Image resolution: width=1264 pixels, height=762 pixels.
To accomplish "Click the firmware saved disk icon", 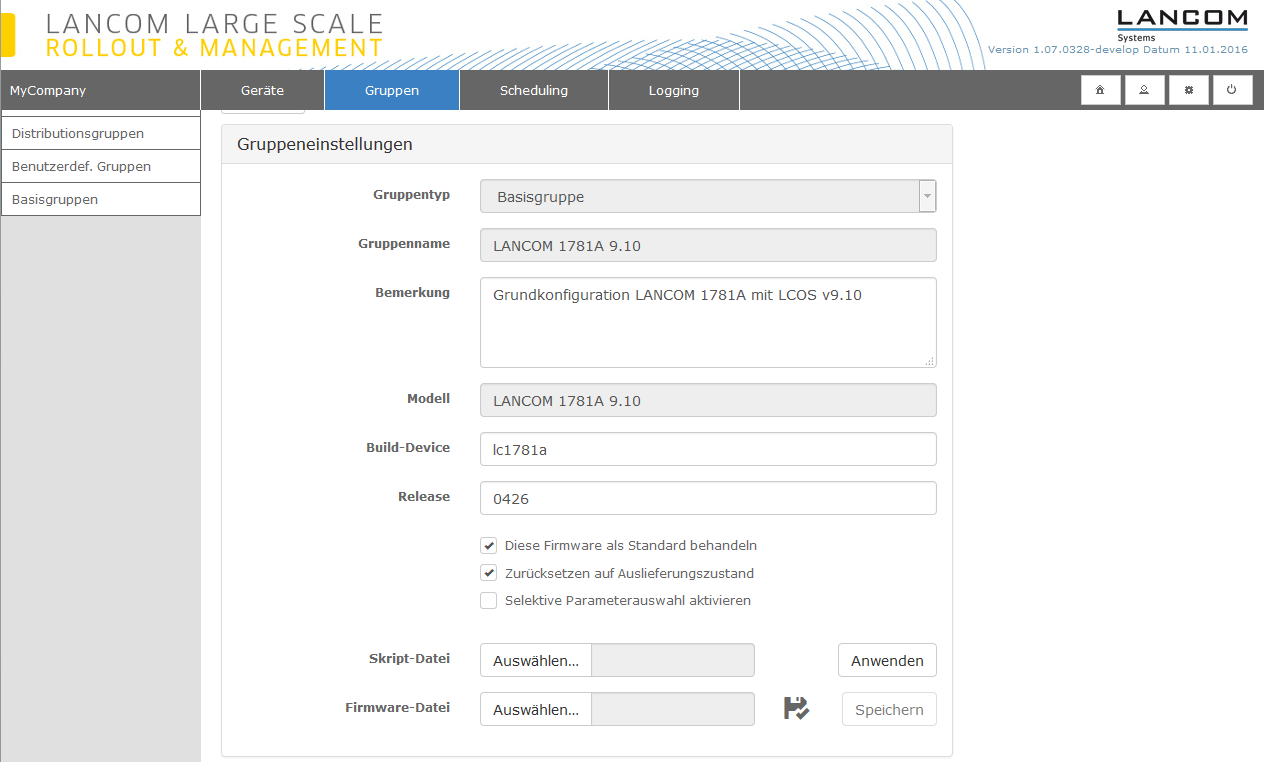I will coord(796,709).
